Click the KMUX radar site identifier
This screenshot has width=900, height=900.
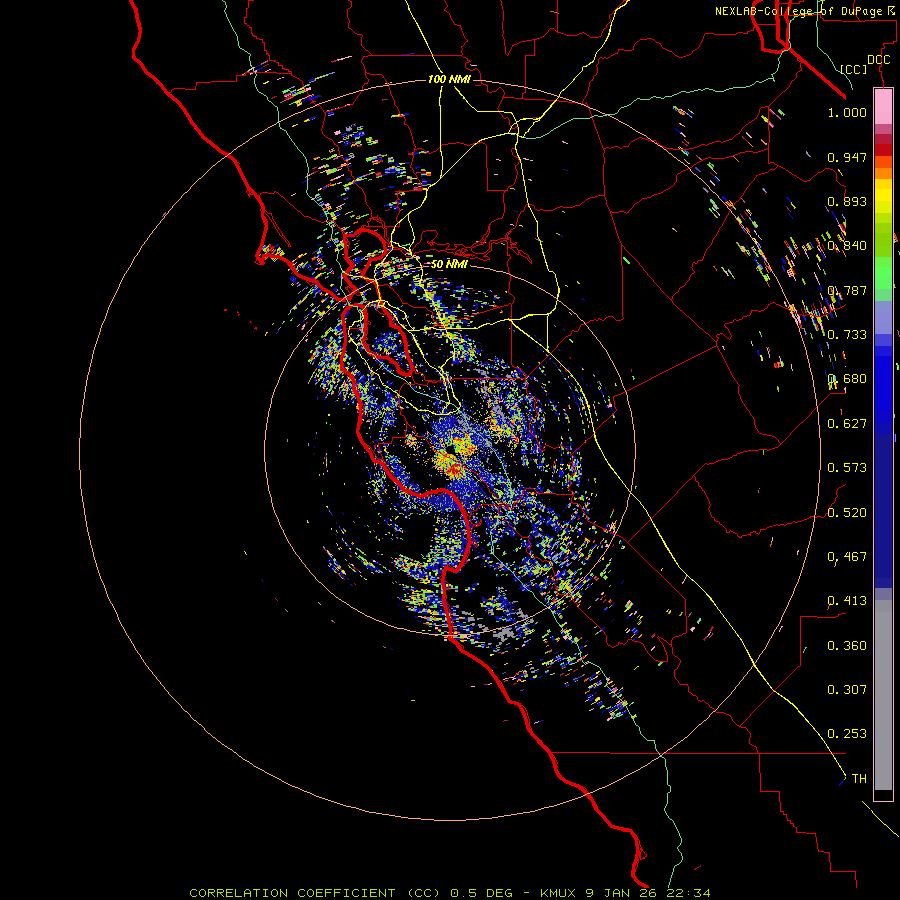click(x=559, y=893)
